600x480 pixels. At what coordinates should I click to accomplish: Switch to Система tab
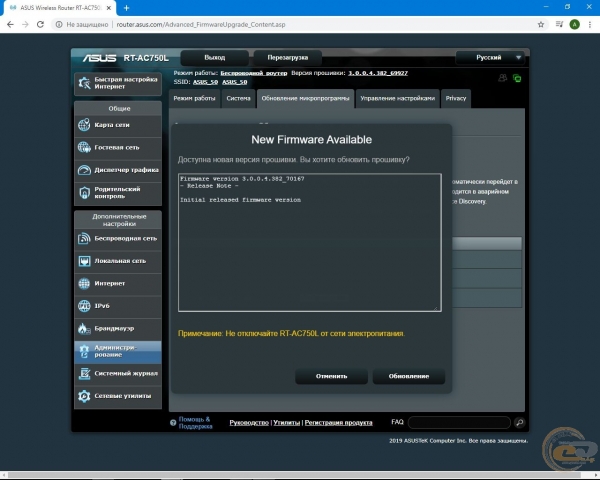pos(238,98)
